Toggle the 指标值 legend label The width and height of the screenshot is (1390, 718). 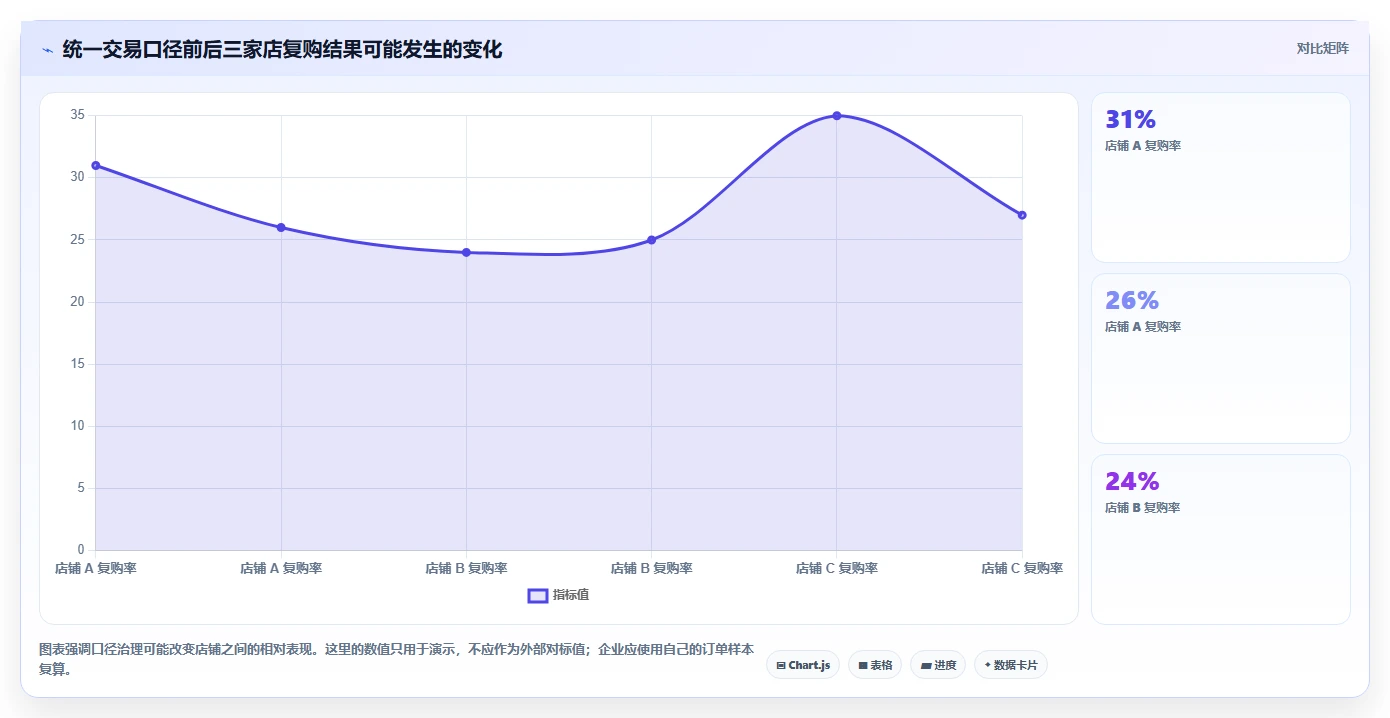571,595
